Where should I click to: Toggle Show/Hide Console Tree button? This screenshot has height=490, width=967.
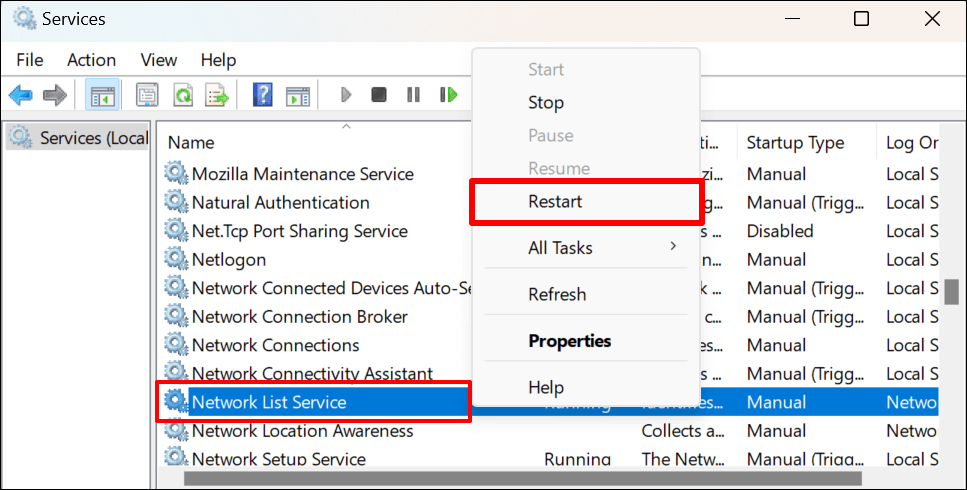(x=102, y=95)
